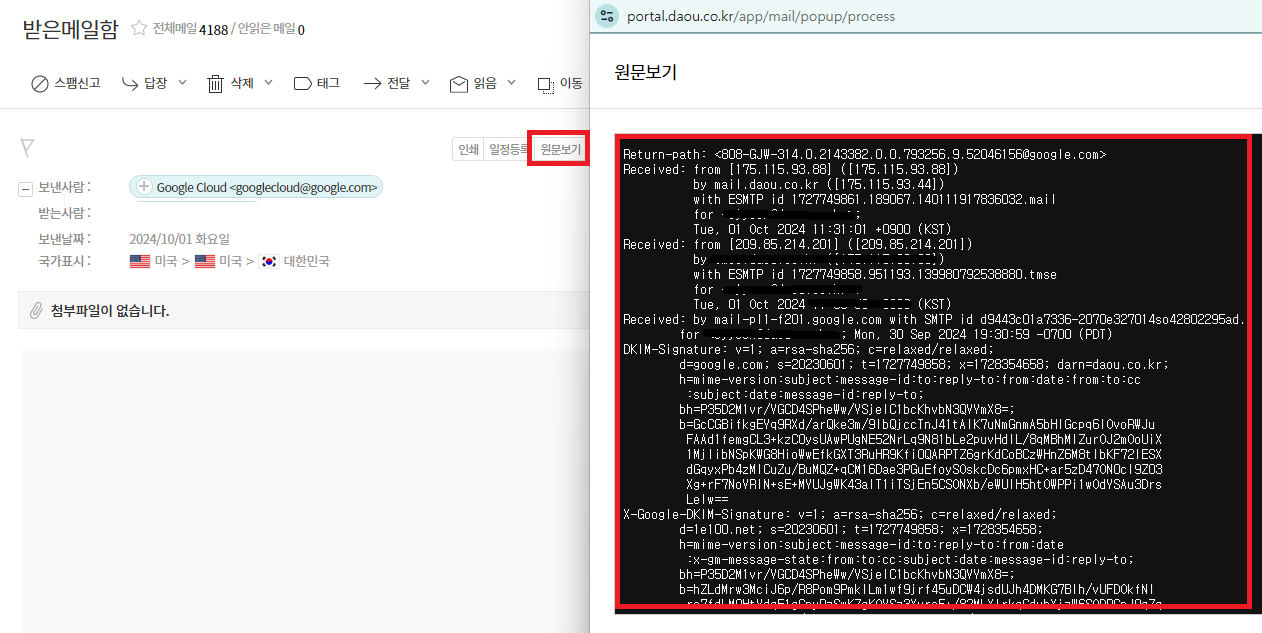
Task: Collapse sender details with minus box
Action: click(25, 188)
